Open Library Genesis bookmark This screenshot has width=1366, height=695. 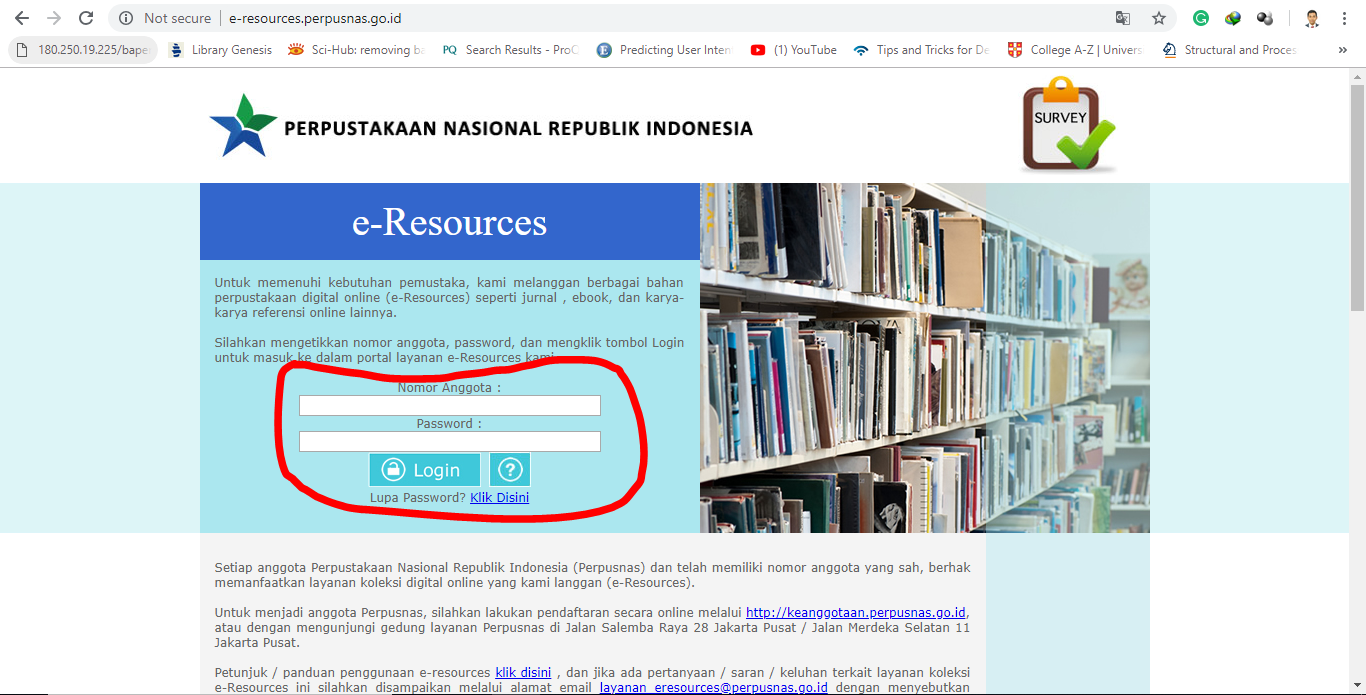click(221, 50)
